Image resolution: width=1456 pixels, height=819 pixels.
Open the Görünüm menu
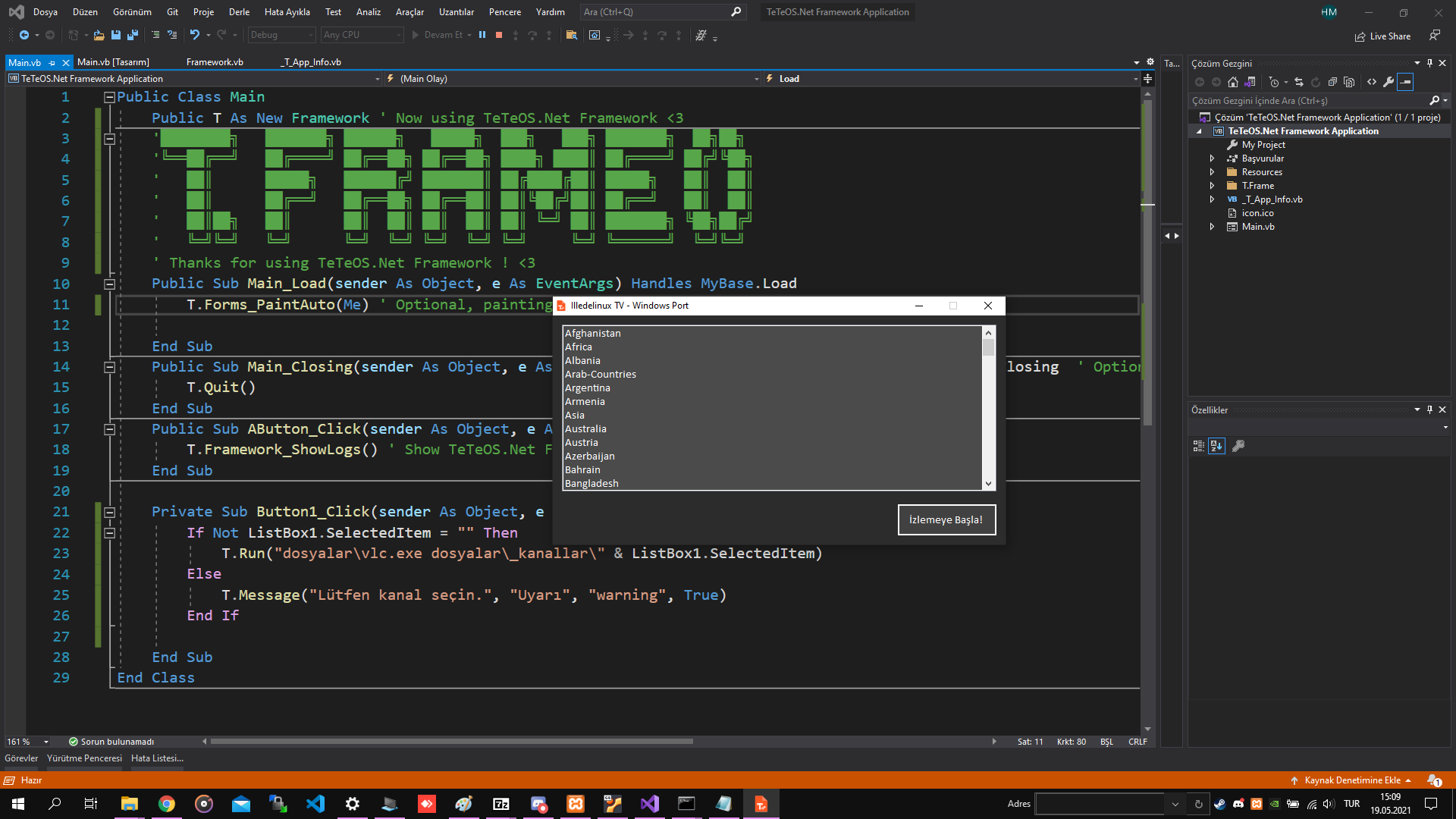pyautogui.click(x=132, y=12)
